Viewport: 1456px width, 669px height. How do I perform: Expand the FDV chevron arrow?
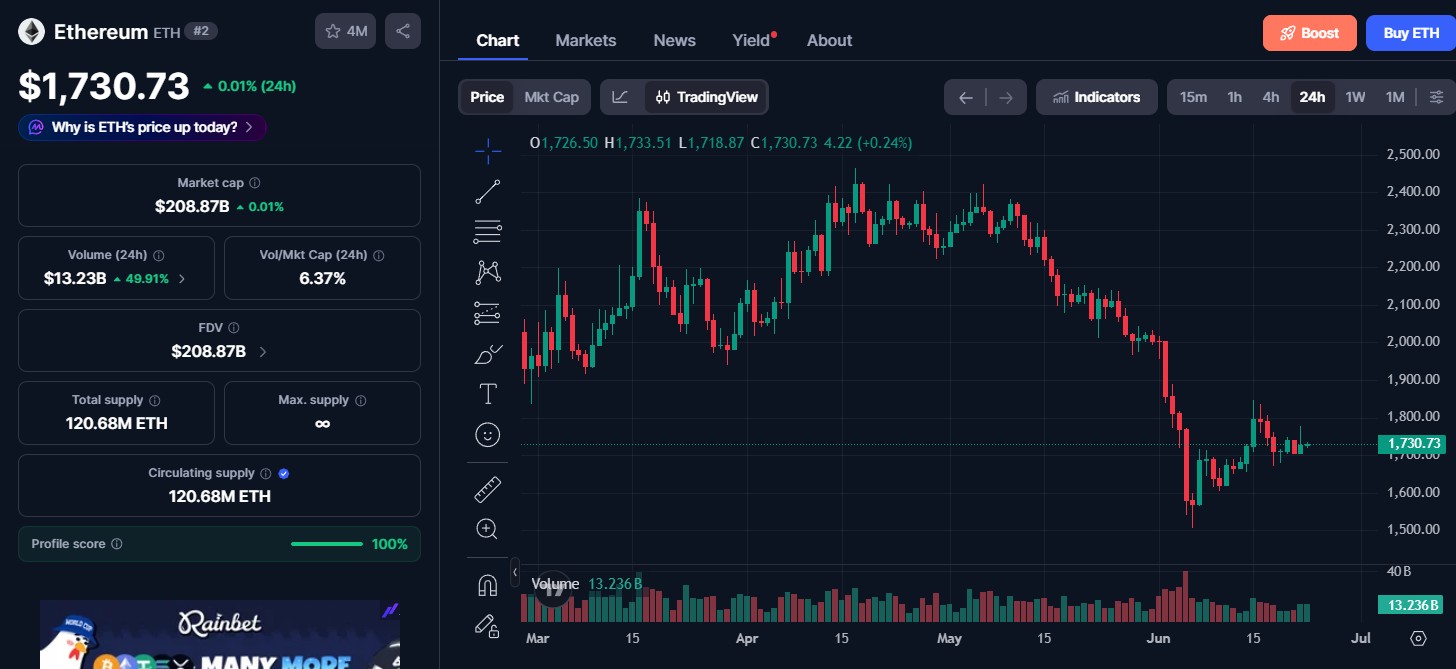(263, 352)
